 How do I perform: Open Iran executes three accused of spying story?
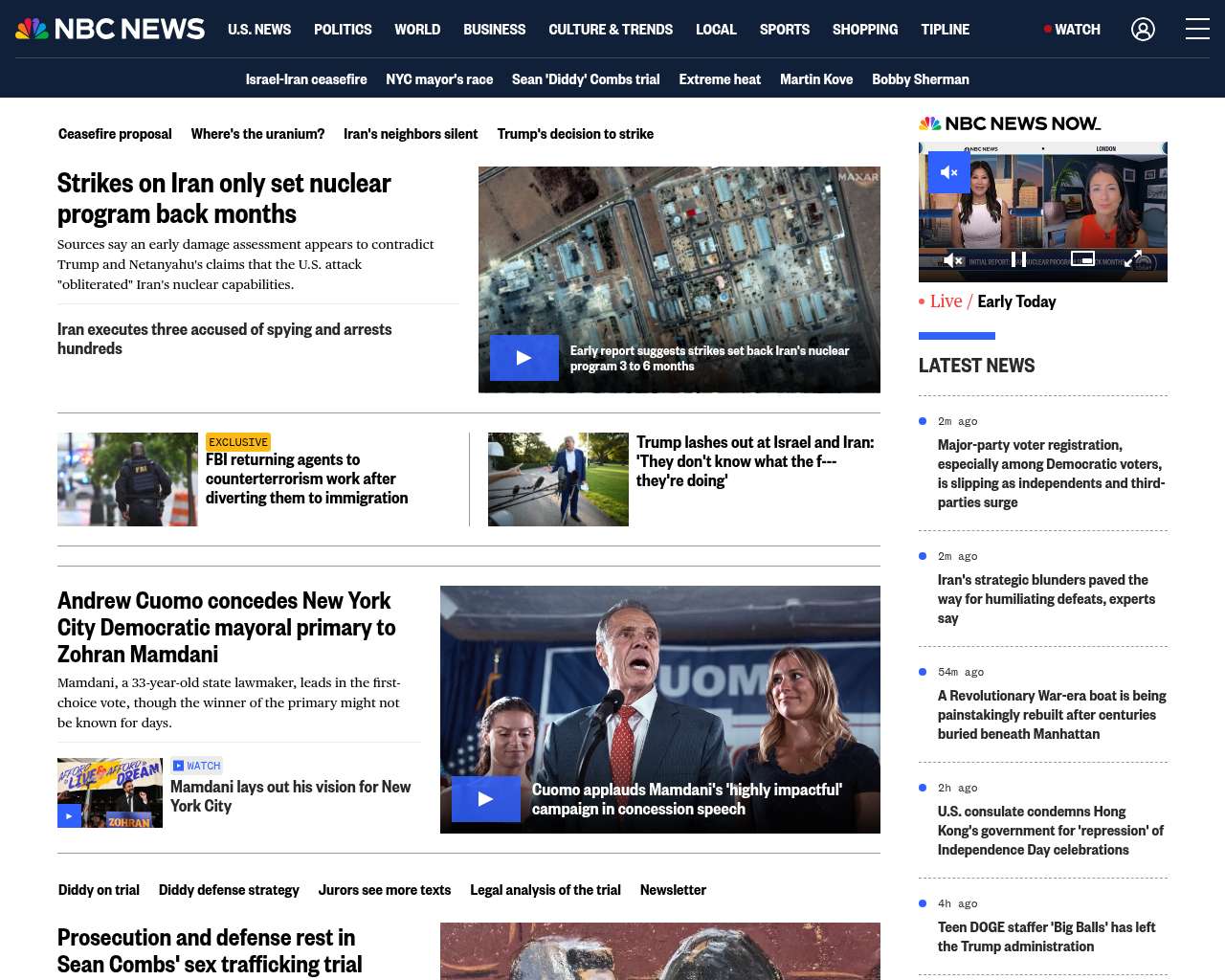225,339
